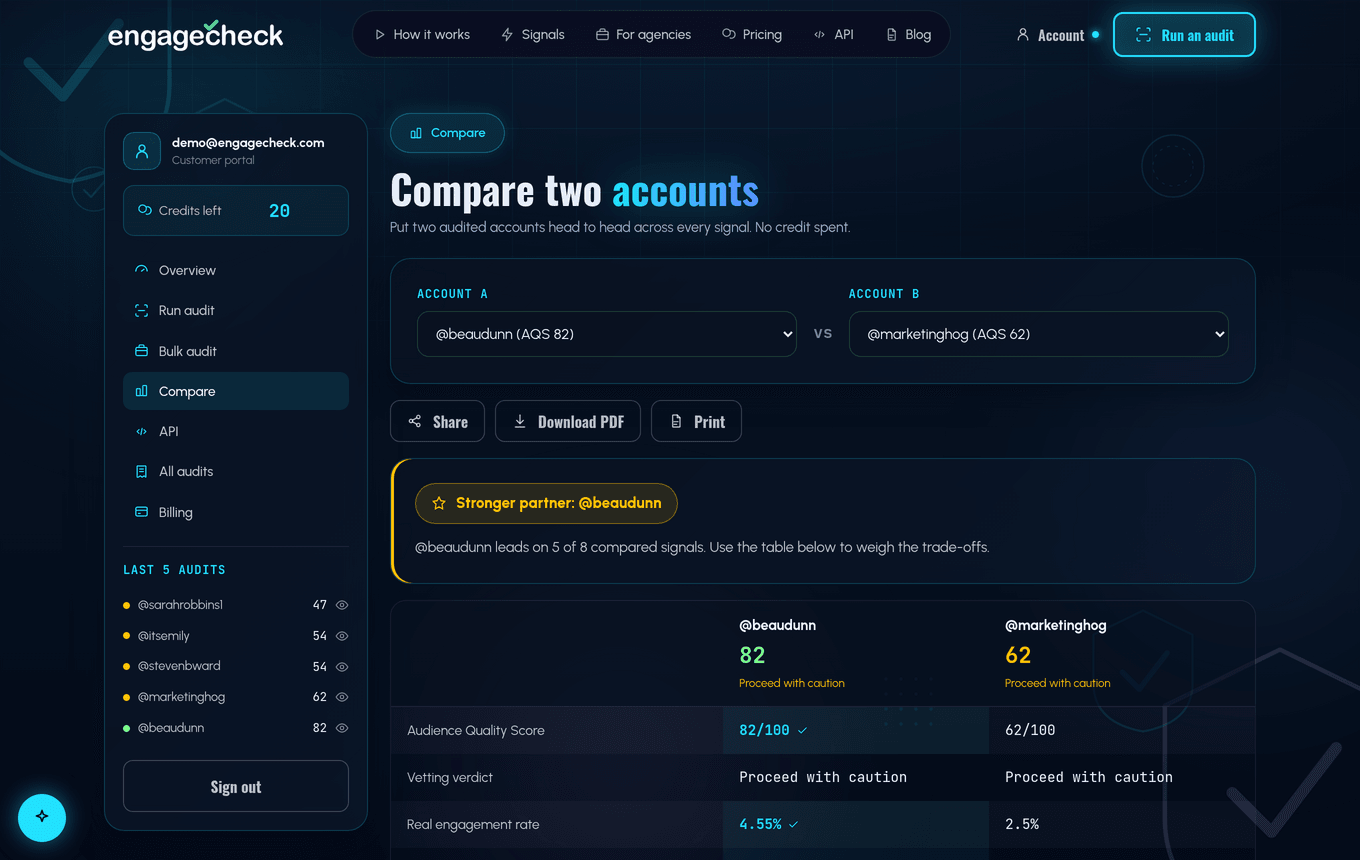
Task: Open Account menu in header
Action: pos(1058,35)
